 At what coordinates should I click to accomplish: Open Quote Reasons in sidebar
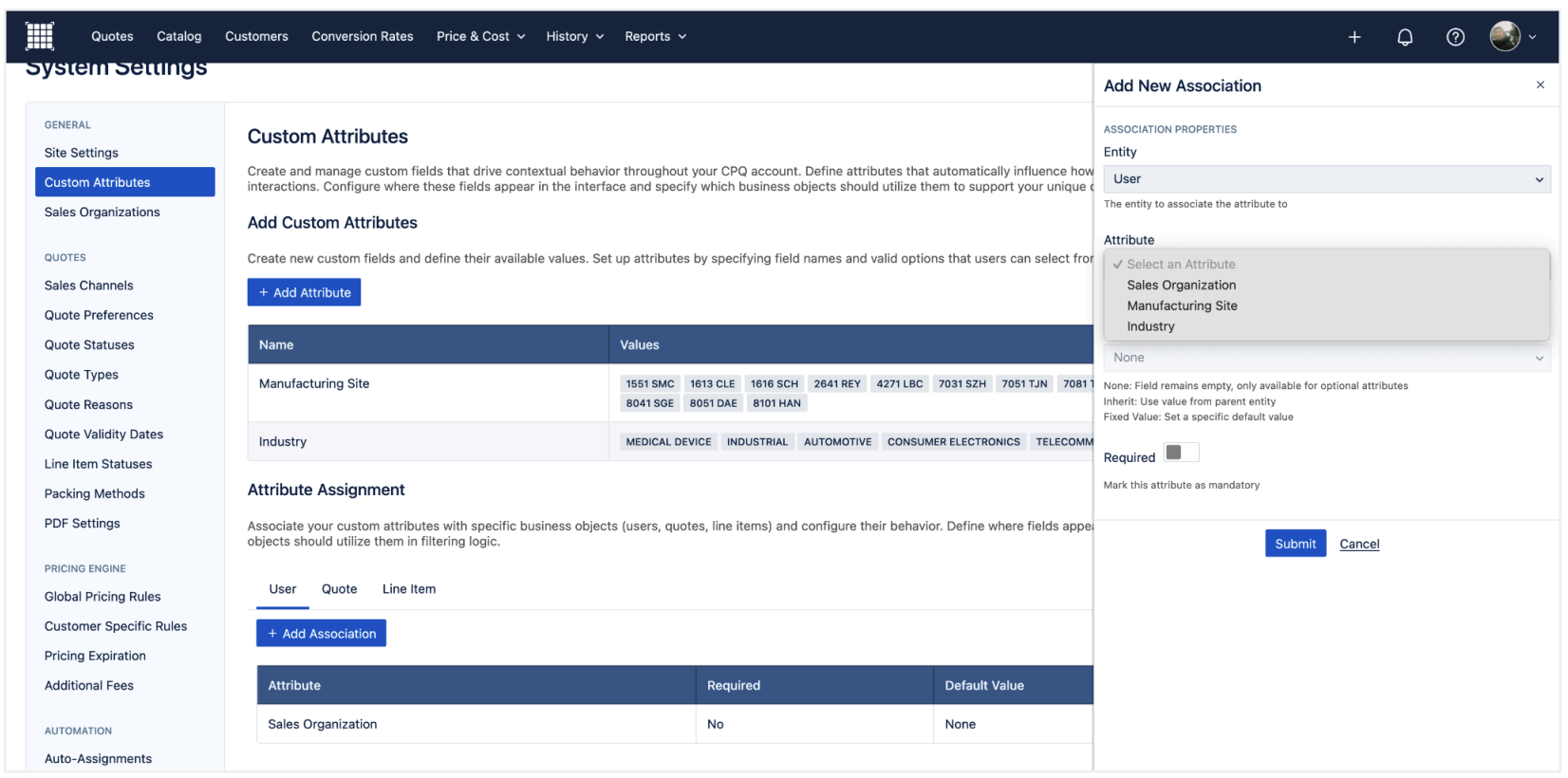click(x=88, y=404)
